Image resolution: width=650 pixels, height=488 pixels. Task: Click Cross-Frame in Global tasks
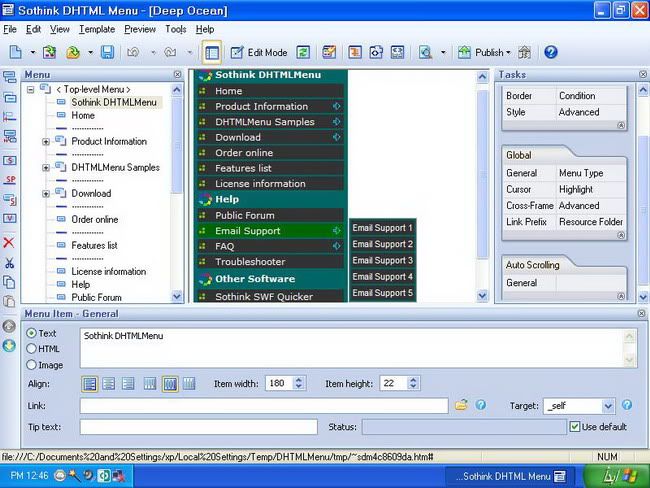[530, 205]
